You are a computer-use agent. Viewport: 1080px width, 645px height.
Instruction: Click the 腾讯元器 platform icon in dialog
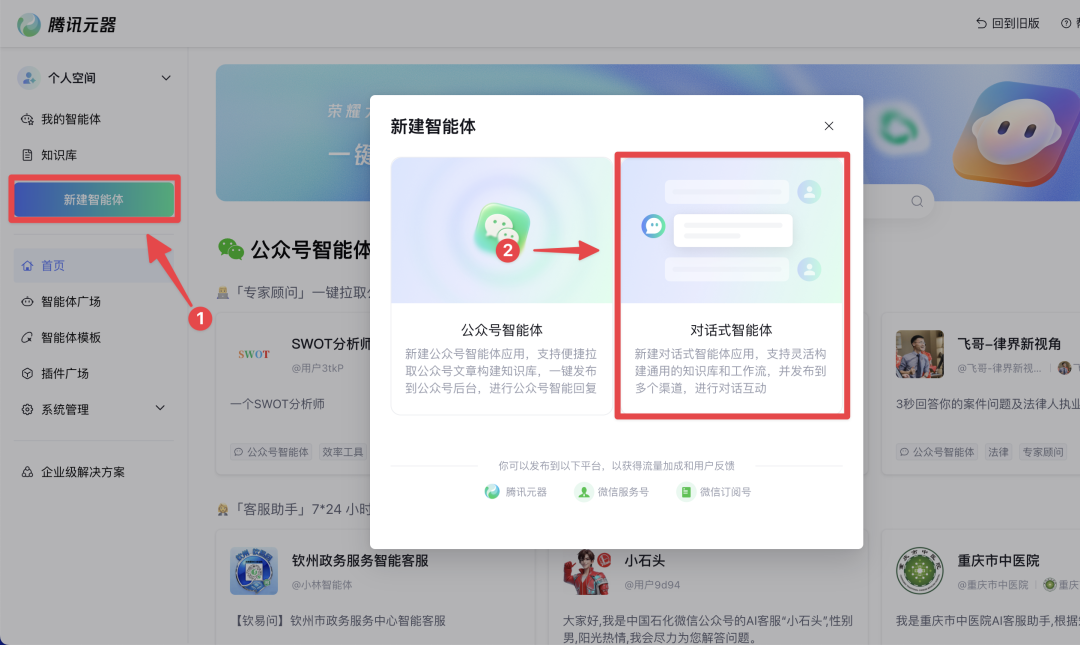(x=492, y=491)
